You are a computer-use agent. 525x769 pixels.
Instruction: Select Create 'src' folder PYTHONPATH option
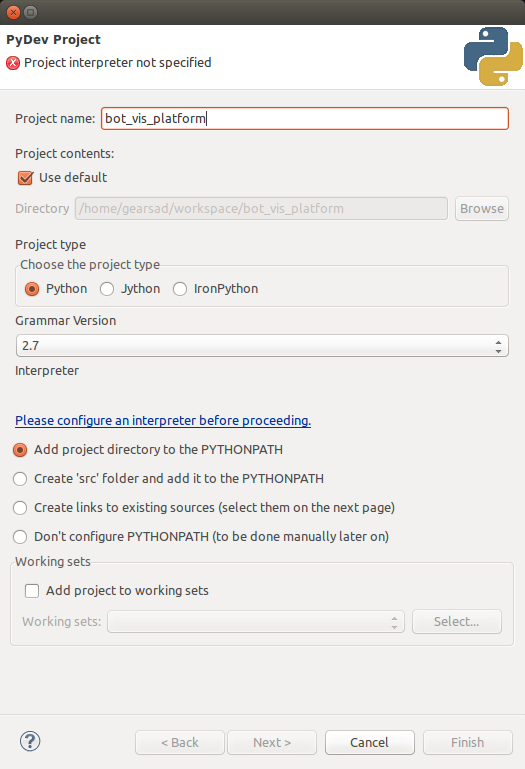(20, 479)
